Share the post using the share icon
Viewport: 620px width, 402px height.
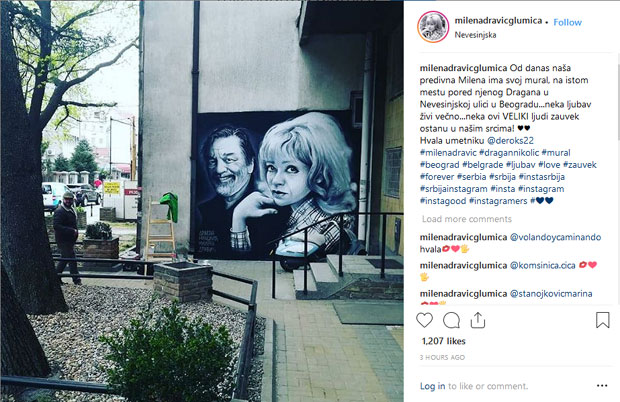tap(478, 320)
